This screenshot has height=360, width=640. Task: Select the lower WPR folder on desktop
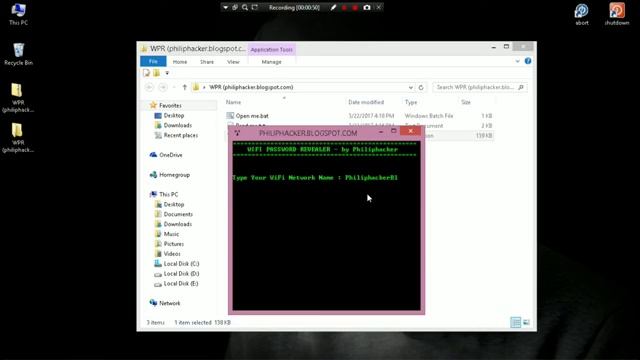(x=18, y=138)
